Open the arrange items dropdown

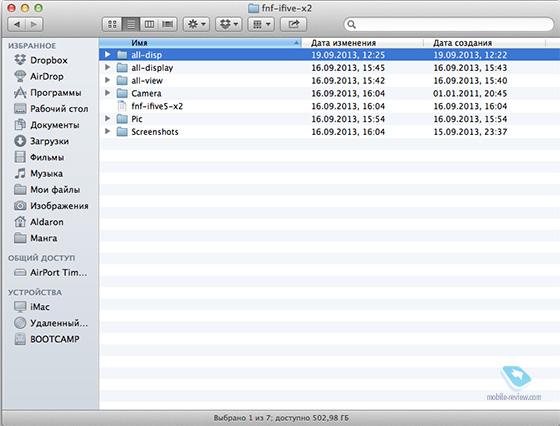click(x=261, y=24)
